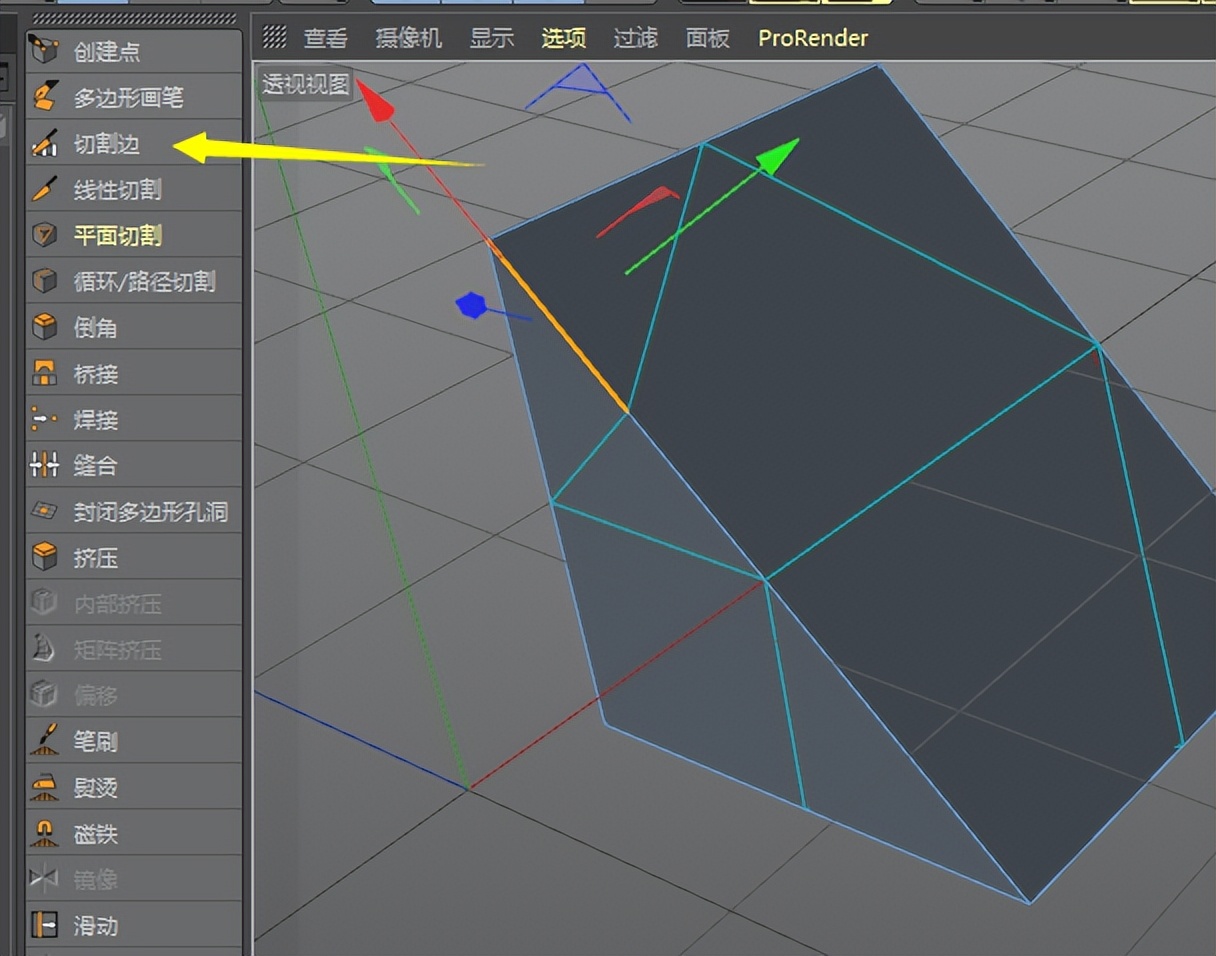
Task: Open the ProRender menu
Action: click(x=816, y=38)
